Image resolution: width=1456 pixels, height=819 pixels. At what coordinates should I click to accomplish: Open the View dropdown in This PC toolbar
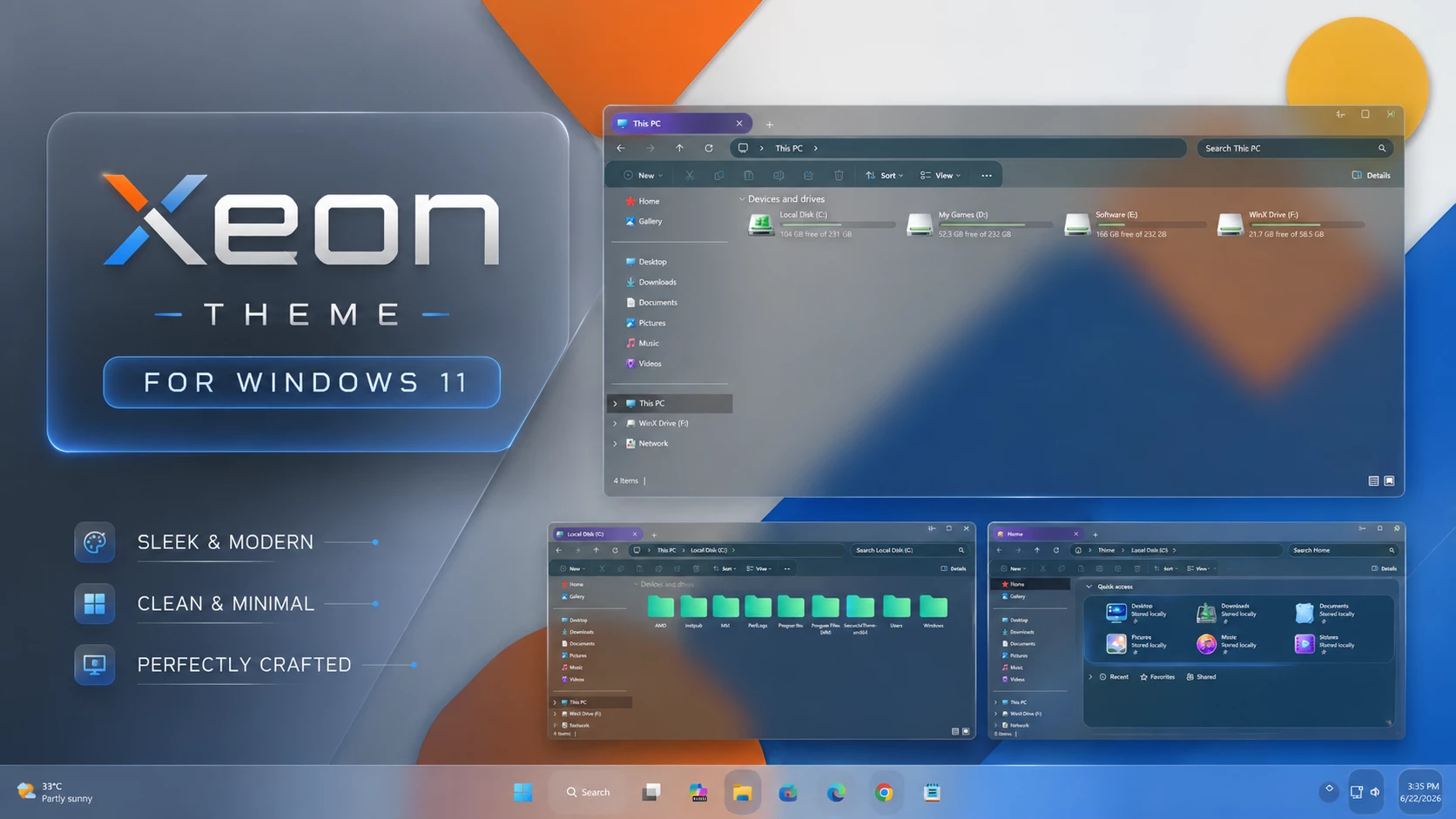pyautogui.click(x=940, y=175)
